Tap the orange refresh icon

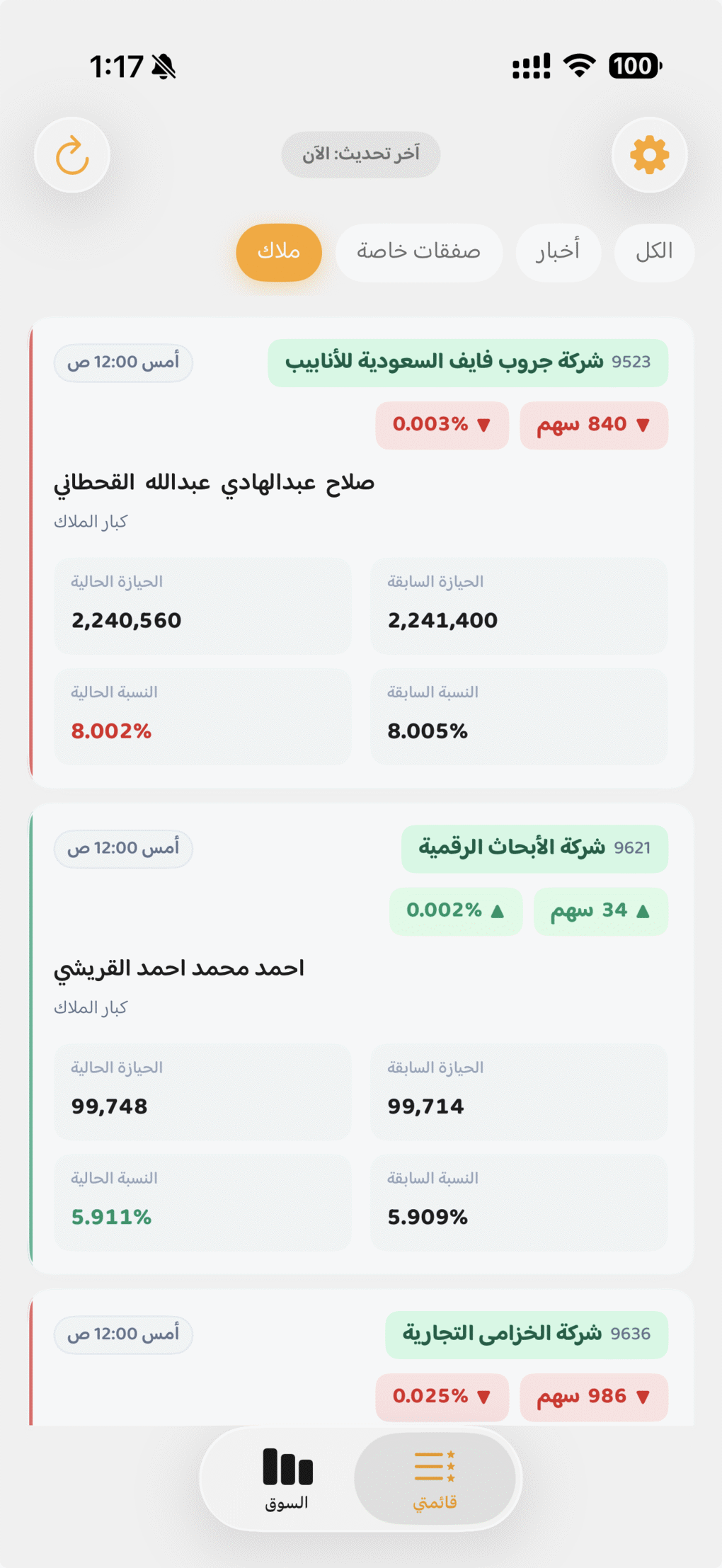tap(72, 155)
